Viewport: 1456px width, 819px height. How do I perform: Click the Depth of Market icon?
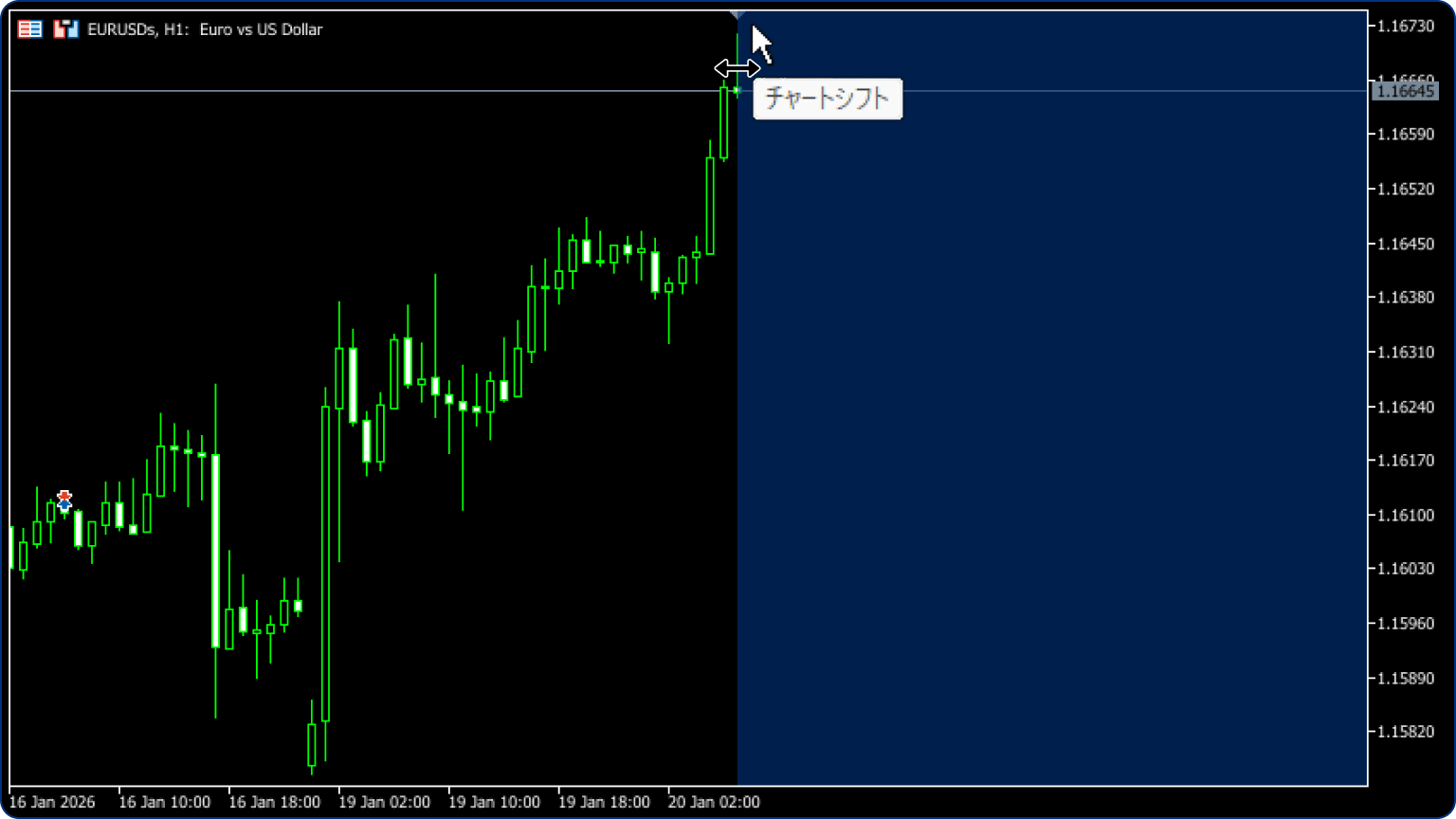[65, 29]
